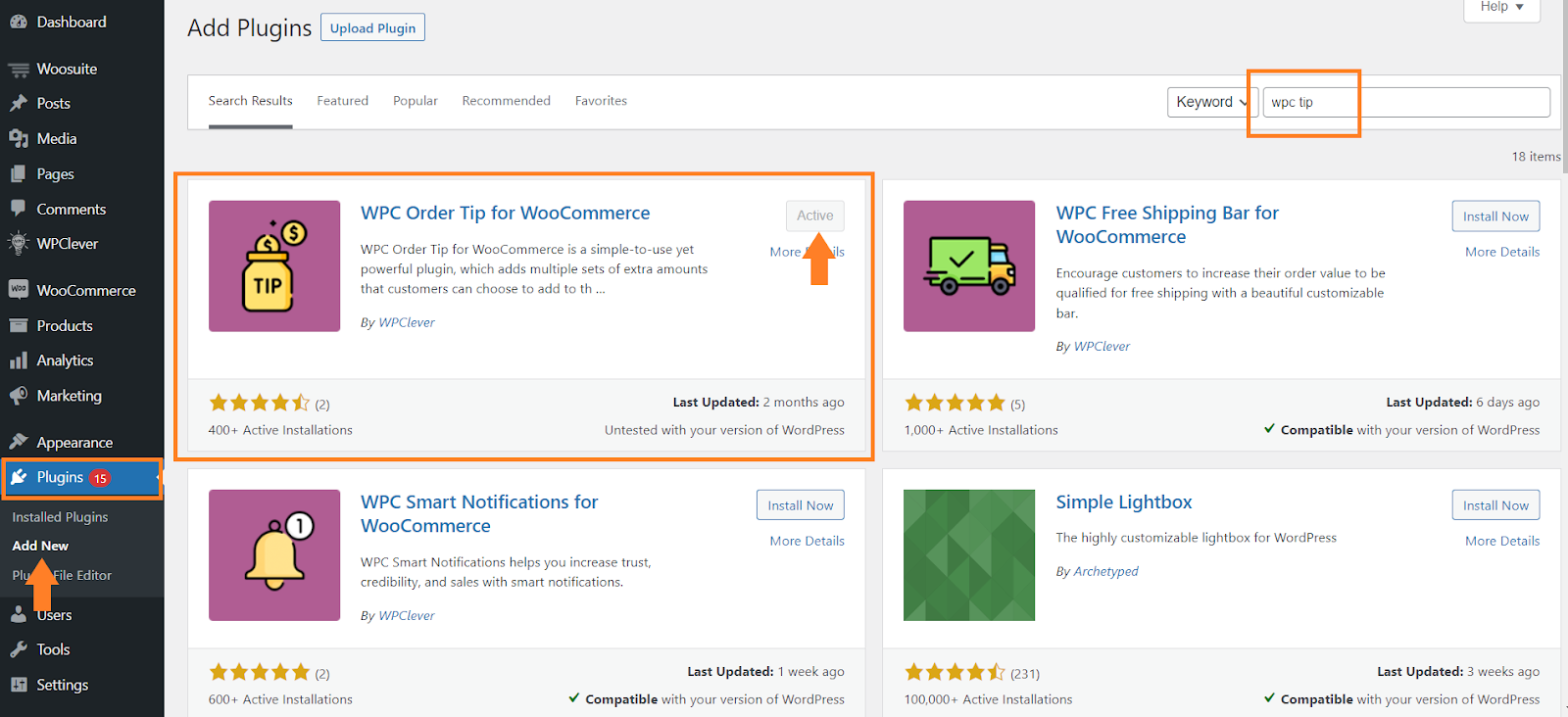Open the Popular plugins tab

point(416,101)
